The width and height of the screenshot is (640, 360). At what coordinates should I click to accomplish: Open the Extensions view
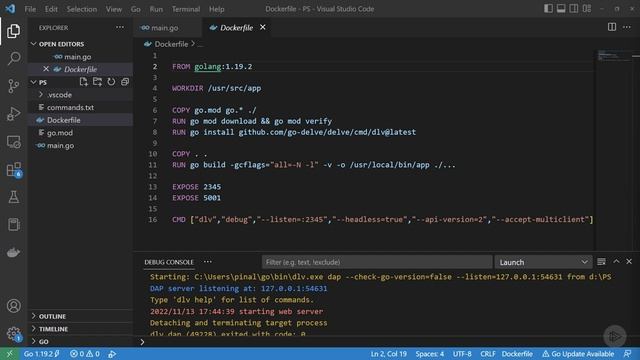13,169
